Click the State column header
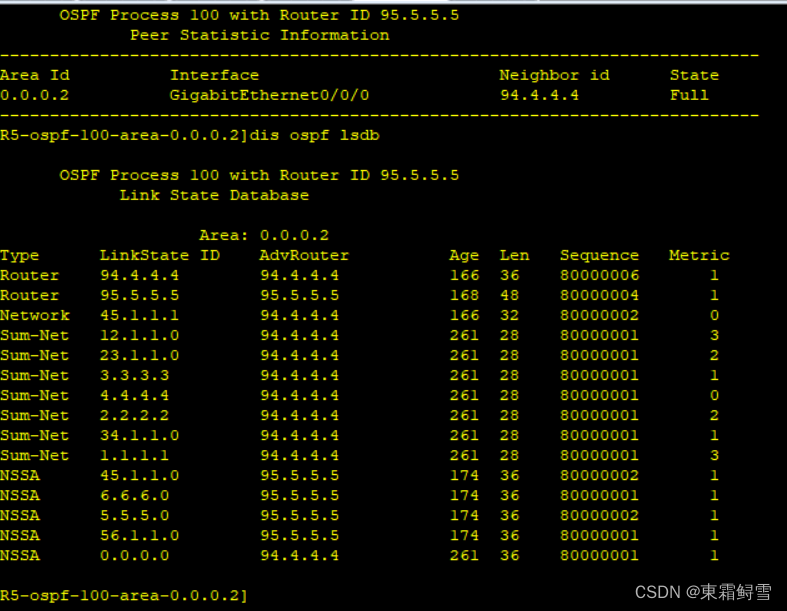Image resolution: width=787 pixels, height=611 pixels. point(694,75)
